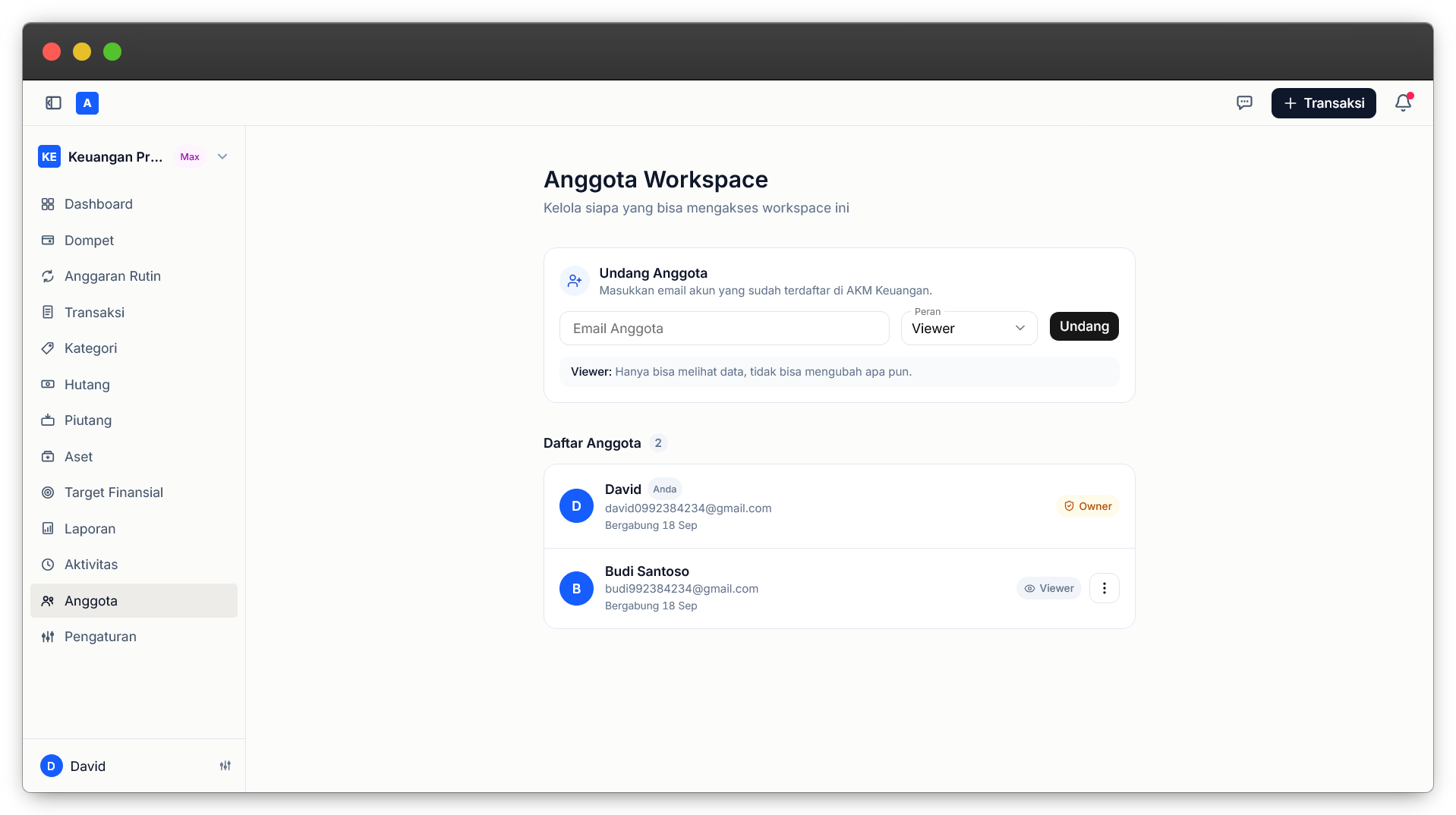
Task: Click the Viewer role badge for Budi
Action: point(1048,588)
